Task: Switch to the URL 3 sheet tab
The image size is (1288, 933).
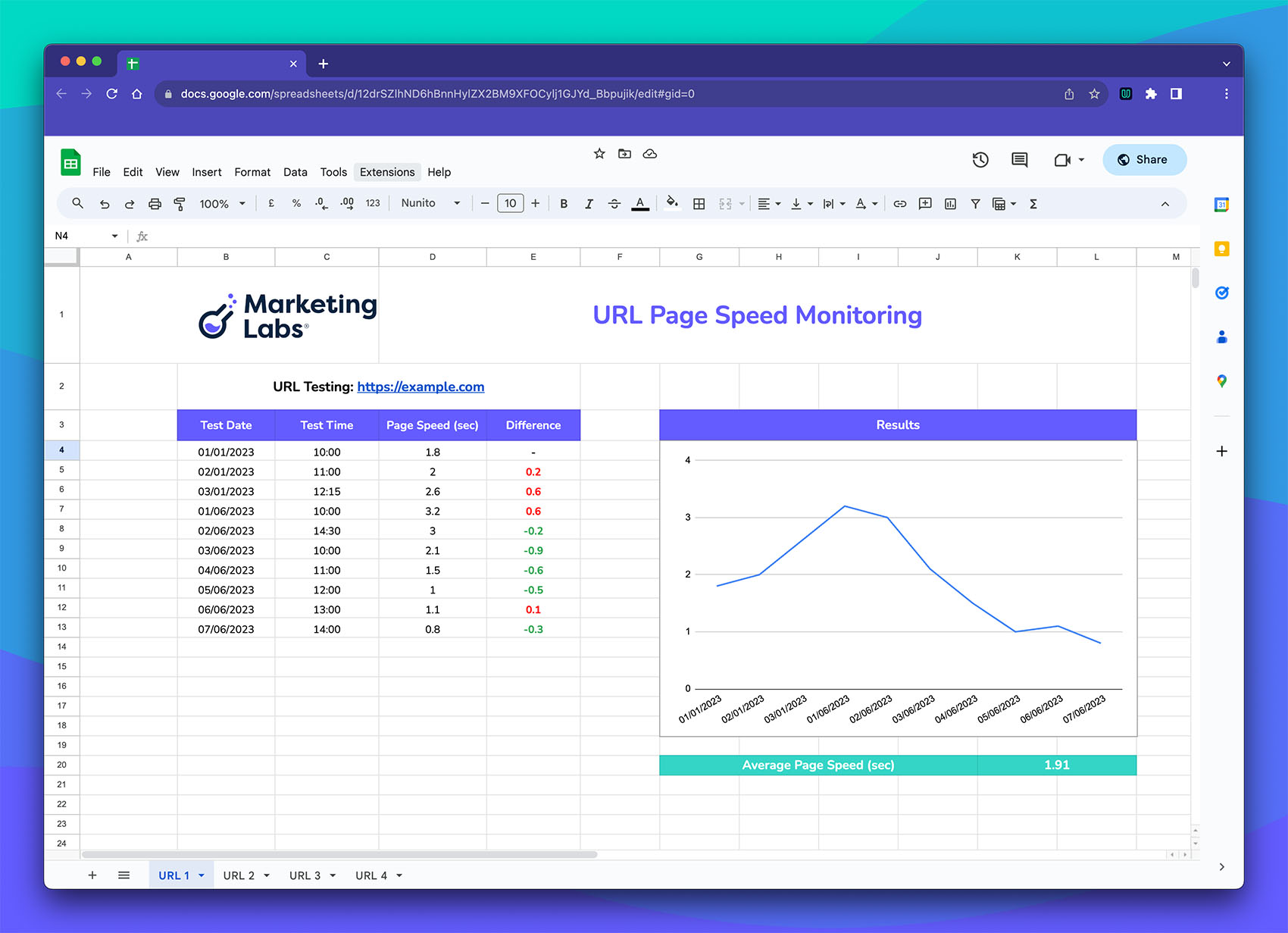Action: (305, 875)
